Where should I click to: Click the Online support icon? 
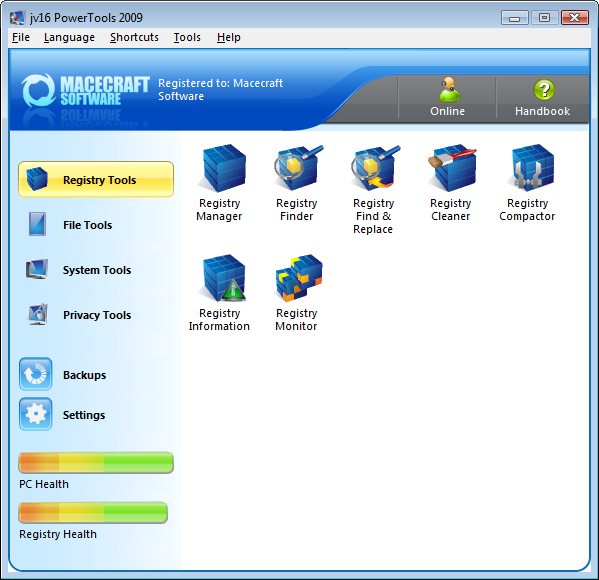pyautogui.click(x=447, y=97)
